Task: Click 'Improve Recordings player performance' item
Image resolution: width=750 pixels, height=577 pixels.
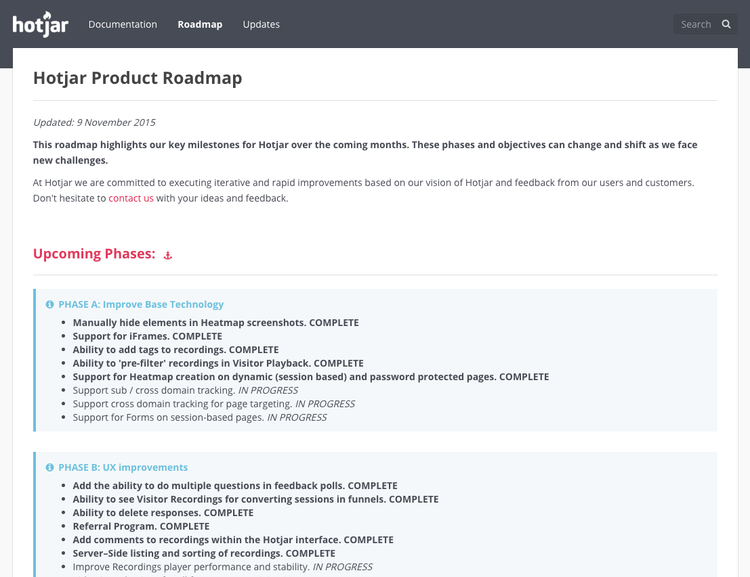Action: tap(222, 567)
